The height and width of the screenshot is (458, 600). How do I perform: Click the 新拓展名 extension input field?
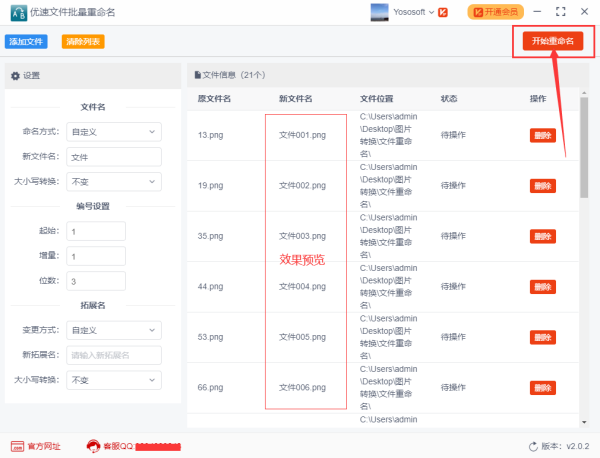pos(113,355)
